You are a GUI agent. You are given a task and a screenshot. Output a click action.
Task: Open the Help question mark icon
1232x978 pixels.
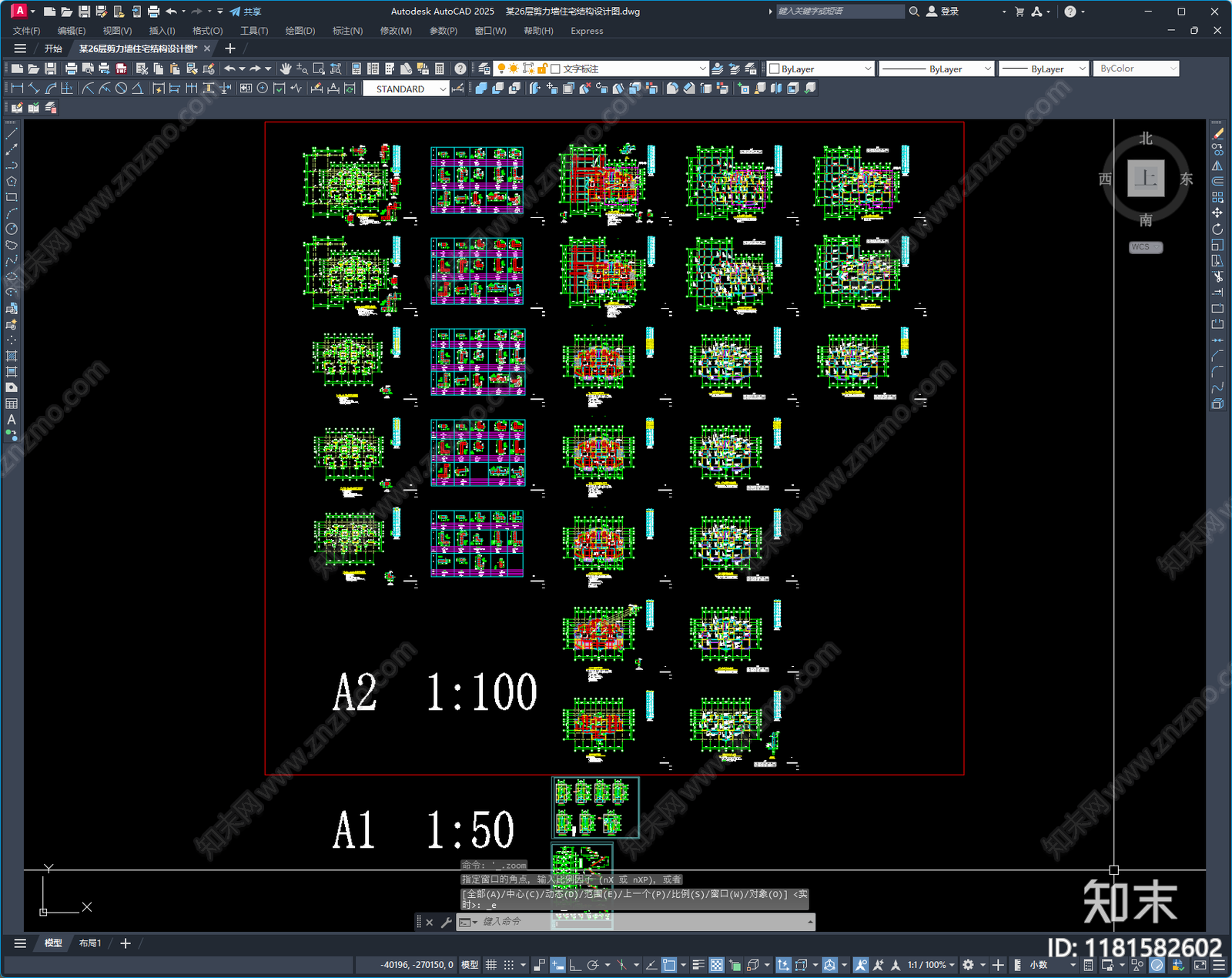[460, 69]
